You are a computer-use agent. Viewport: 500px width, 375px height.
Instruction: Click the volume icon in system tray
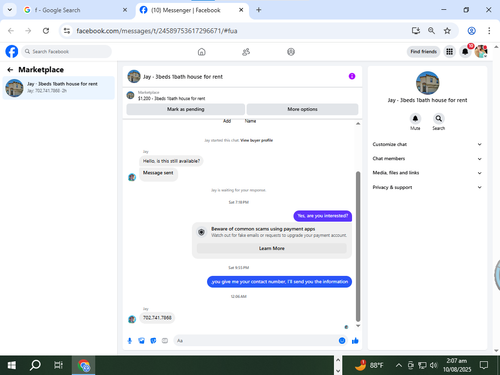[434, 365]
